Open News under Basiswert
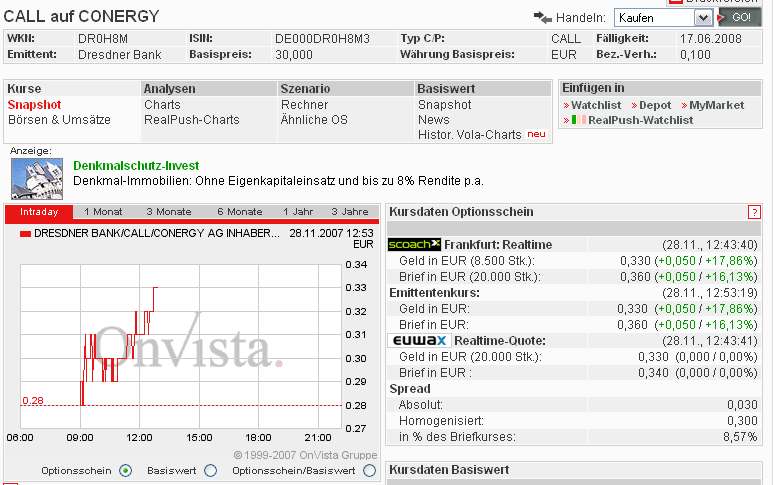The width and height of the screenshot is (773, 485). point(434,120)
